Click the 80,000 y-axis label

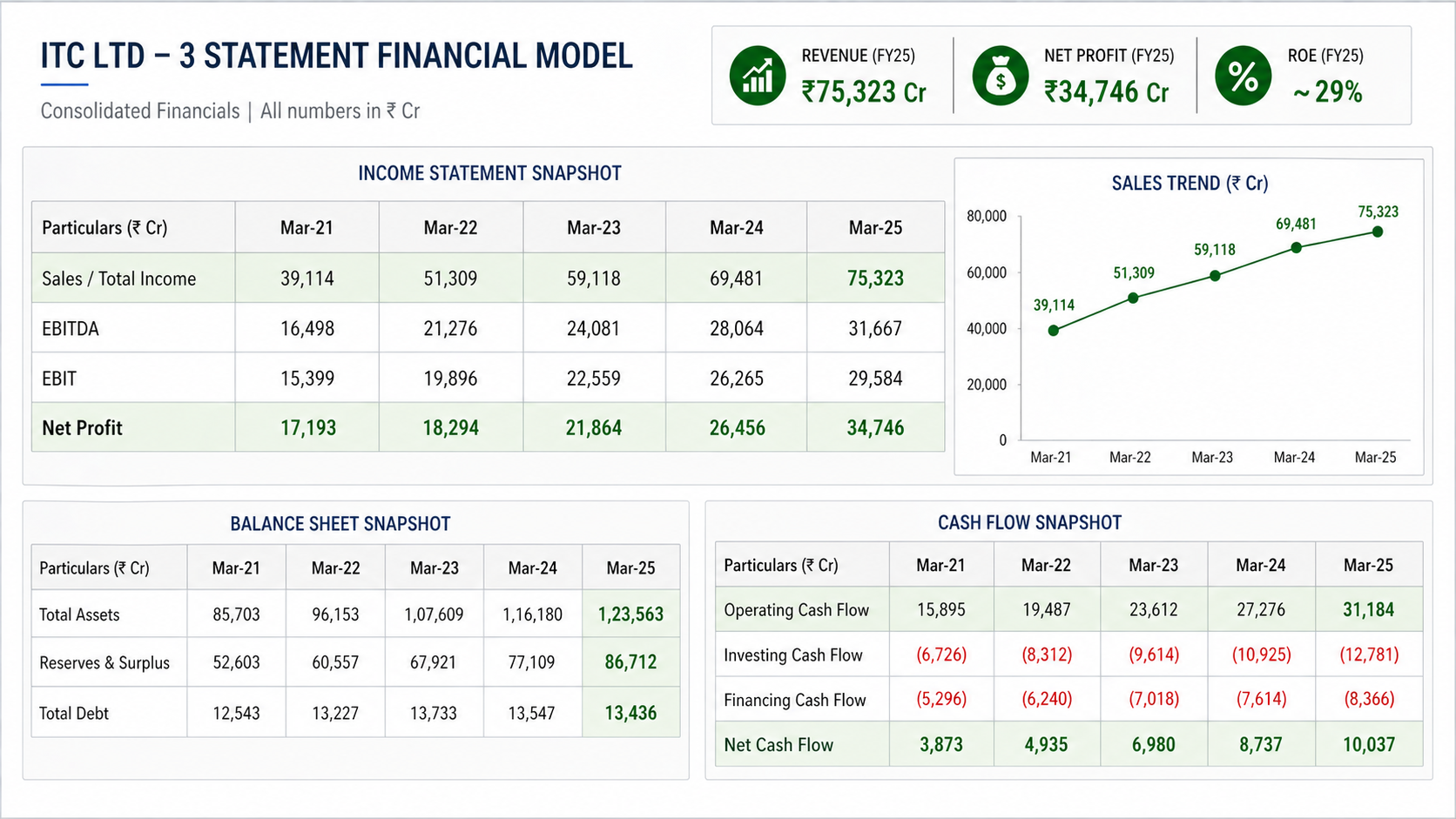[x=987, y=216]
